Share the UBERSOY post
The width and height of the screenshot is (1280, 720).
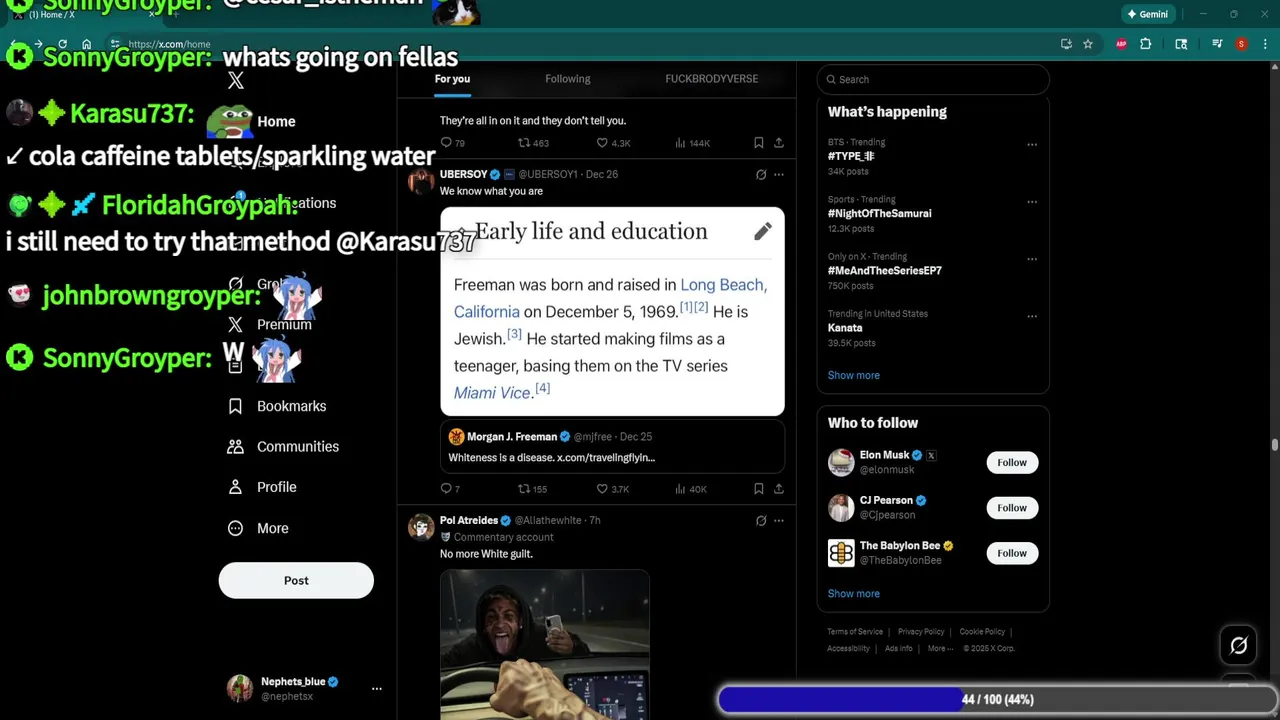[779, 489]
